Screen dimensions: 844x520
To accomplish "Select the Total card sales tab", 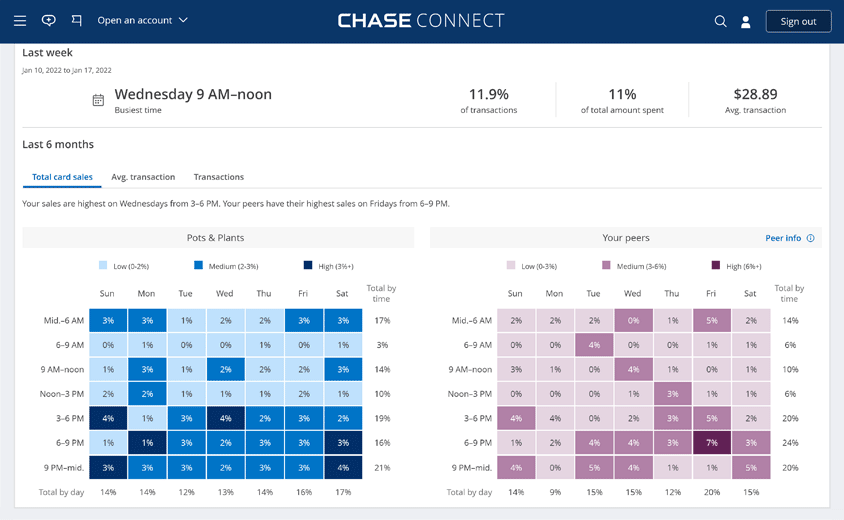I will 62,177.
